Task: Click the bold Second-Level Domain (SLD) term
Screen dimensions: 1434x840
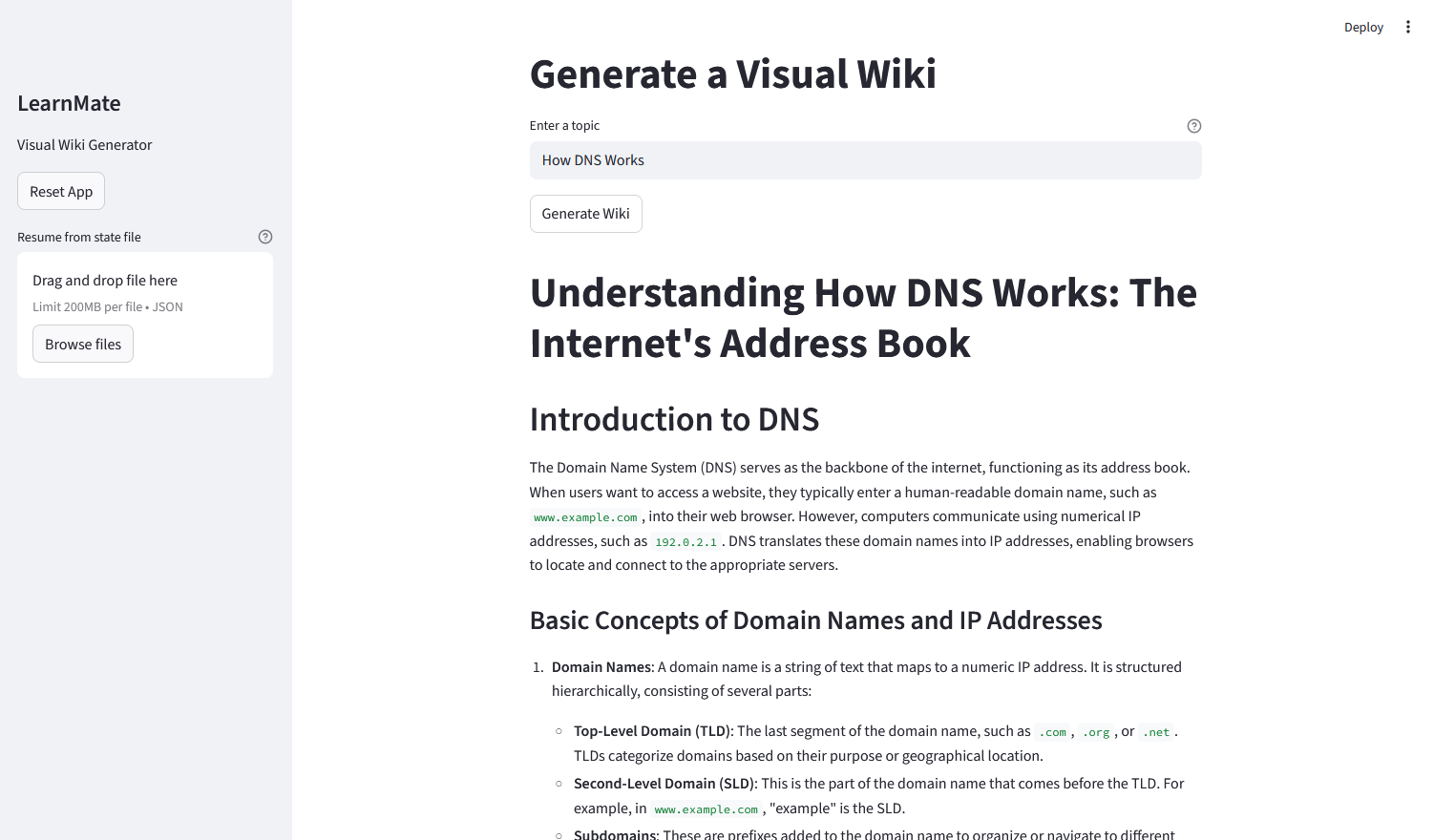Action: click(x=664, y=784)
